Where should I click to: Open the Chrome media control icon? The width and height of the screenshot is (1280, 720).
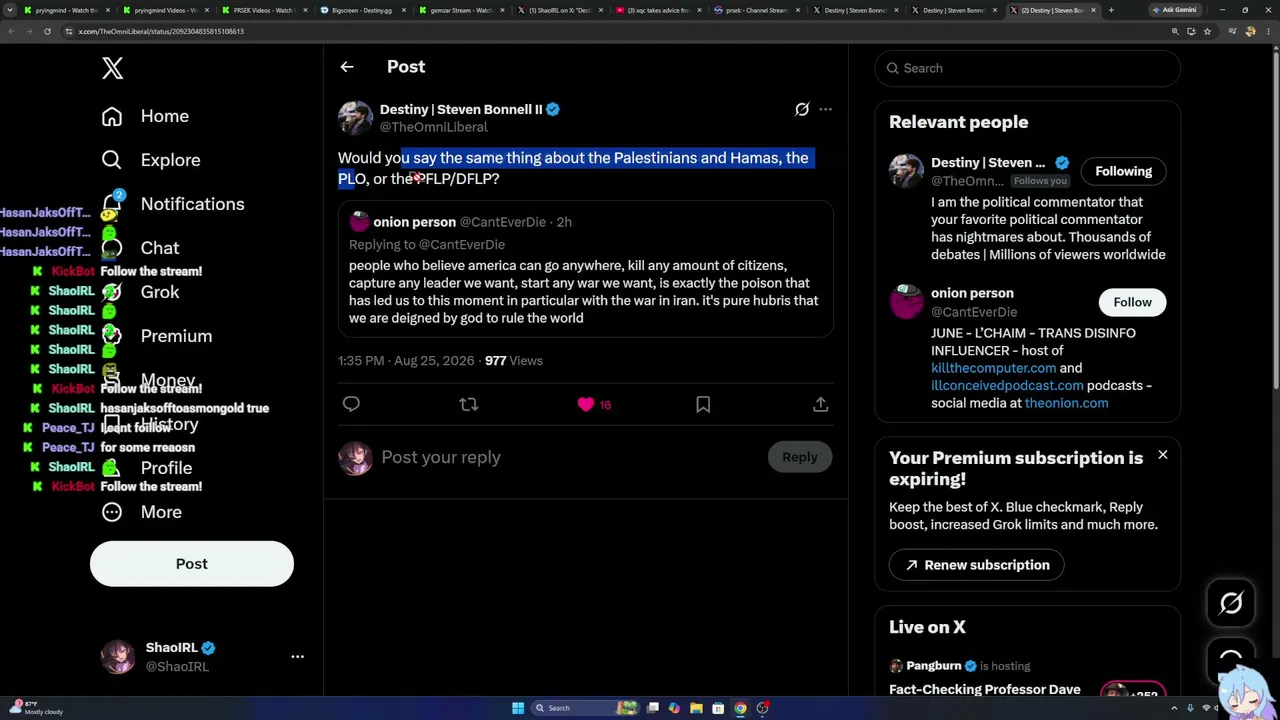tap(1231, 31)
